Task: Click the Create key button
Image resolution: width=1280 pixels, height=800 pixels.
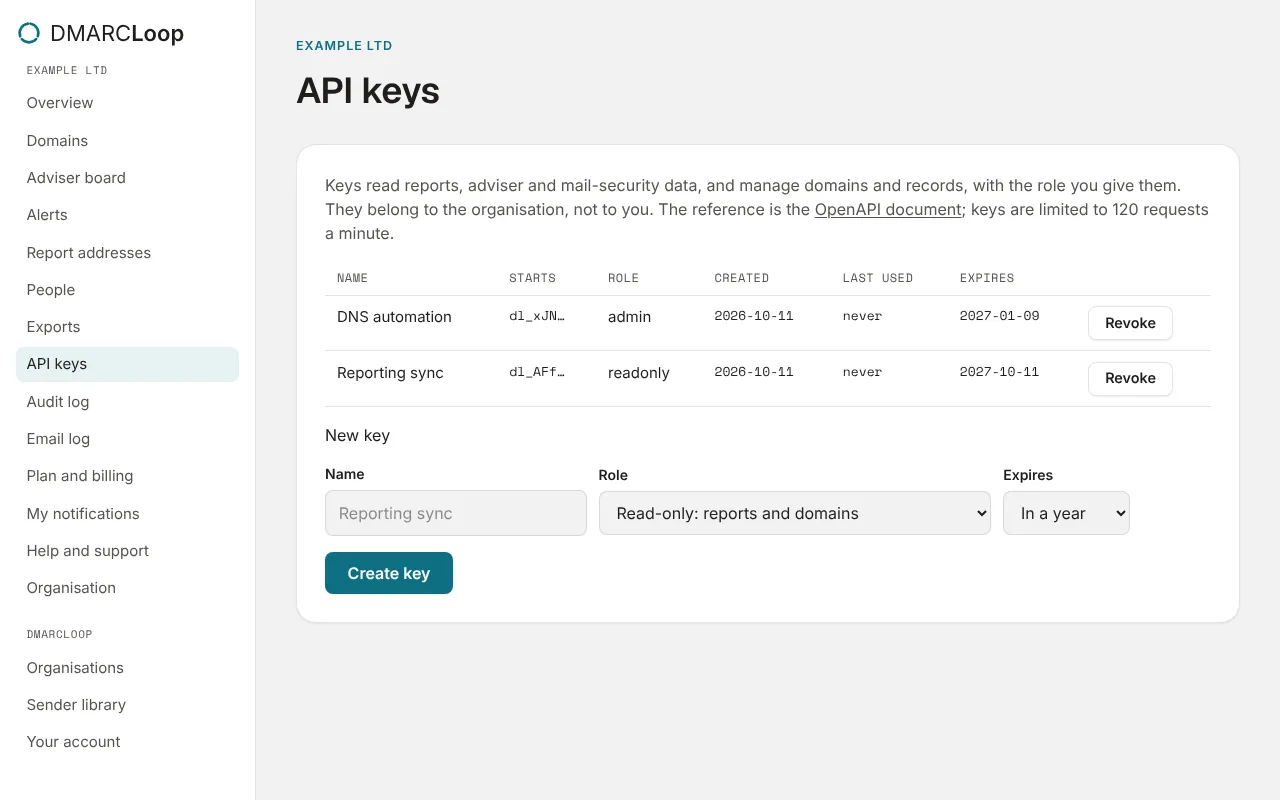Action: pyautogui.click(x=389, y=573)
